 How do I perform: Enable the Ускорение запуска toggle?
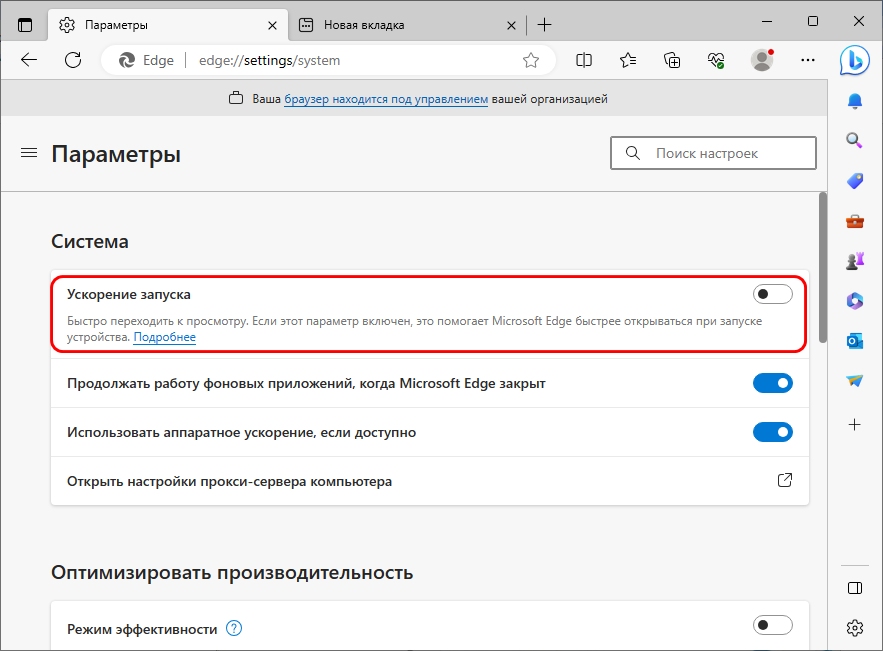(x=773, y=294)
